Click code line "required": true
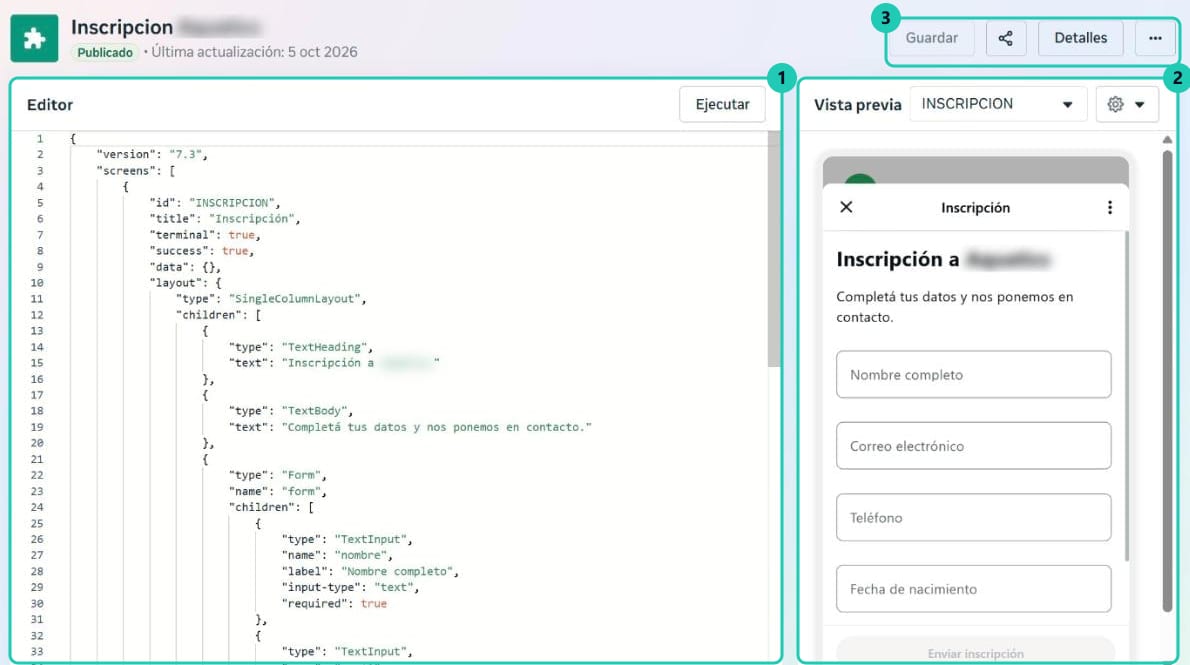 pos(334,603)
